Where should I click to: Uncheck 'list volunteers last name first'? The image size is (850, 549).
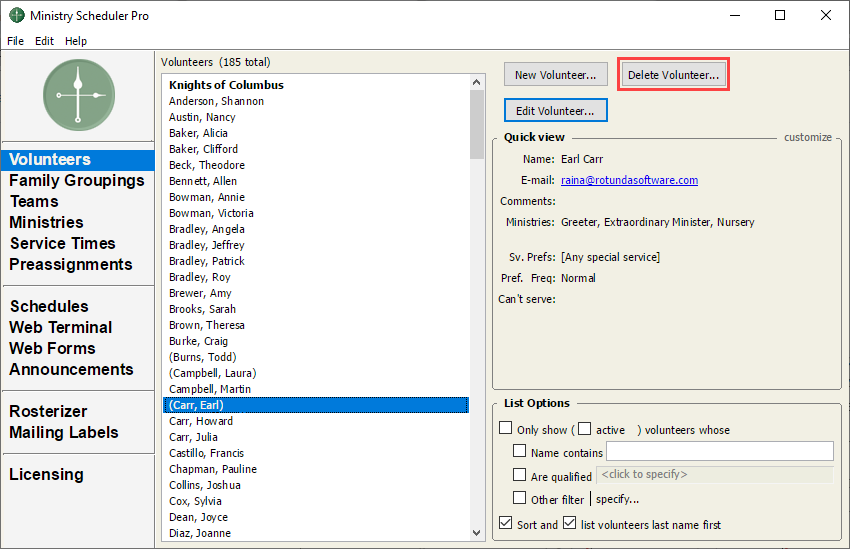pyautogui.click(x=570, y=523)
